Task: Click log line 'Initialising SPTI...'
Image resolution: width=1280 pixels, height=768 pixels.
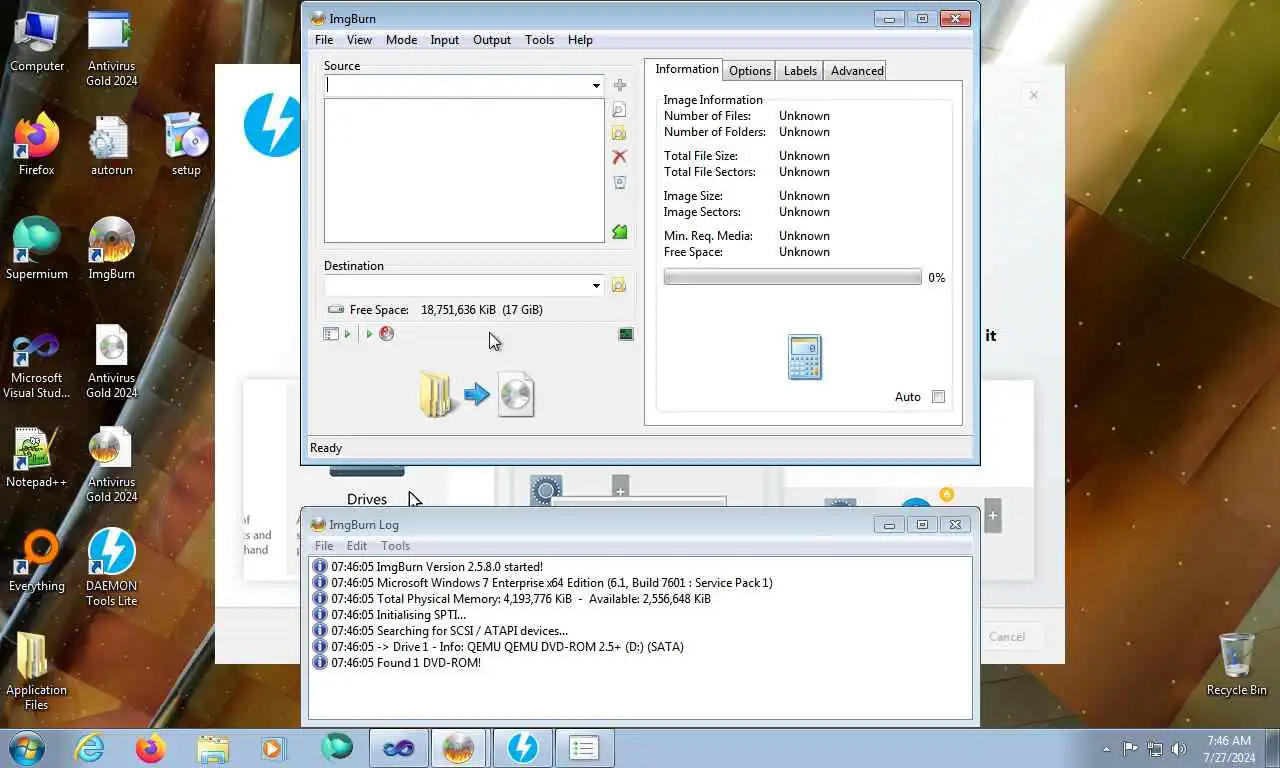Action: [x=399, y=615]
